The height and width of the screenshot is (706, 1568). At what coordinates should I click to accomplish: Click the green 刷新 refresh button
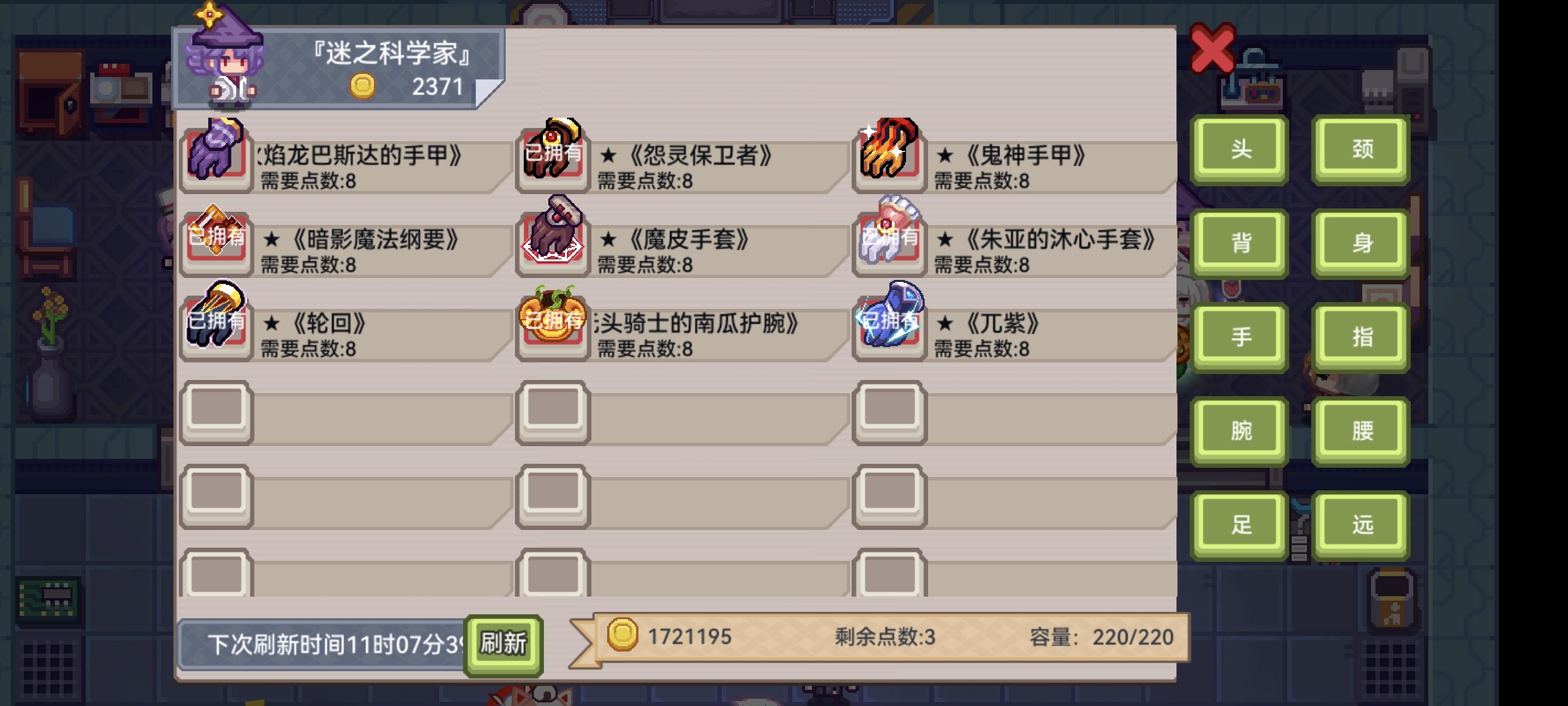pyautogui.click(x=503, y=644)
